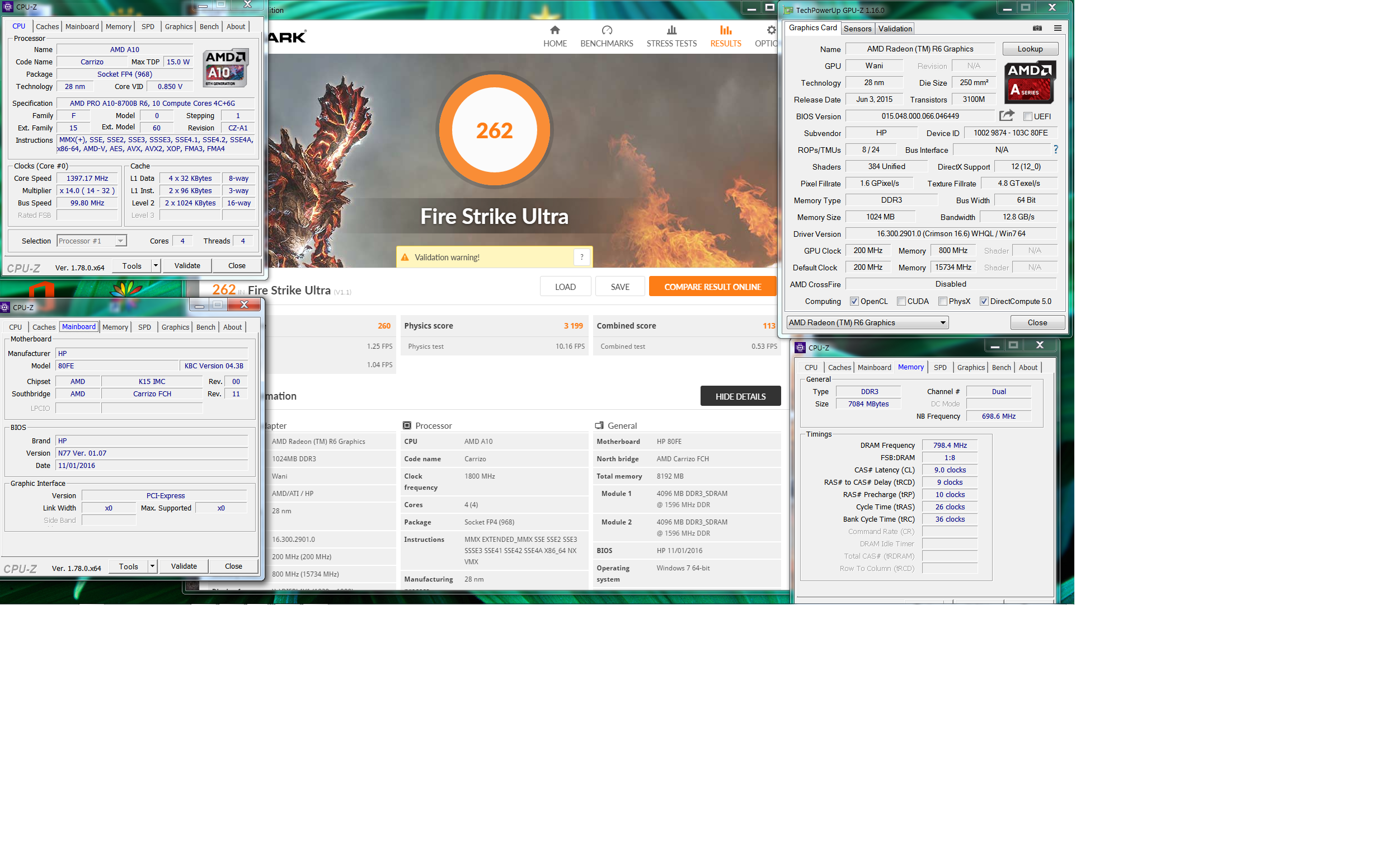Click the AMD A-Series logo in GPU-Z

point(1030,82)
